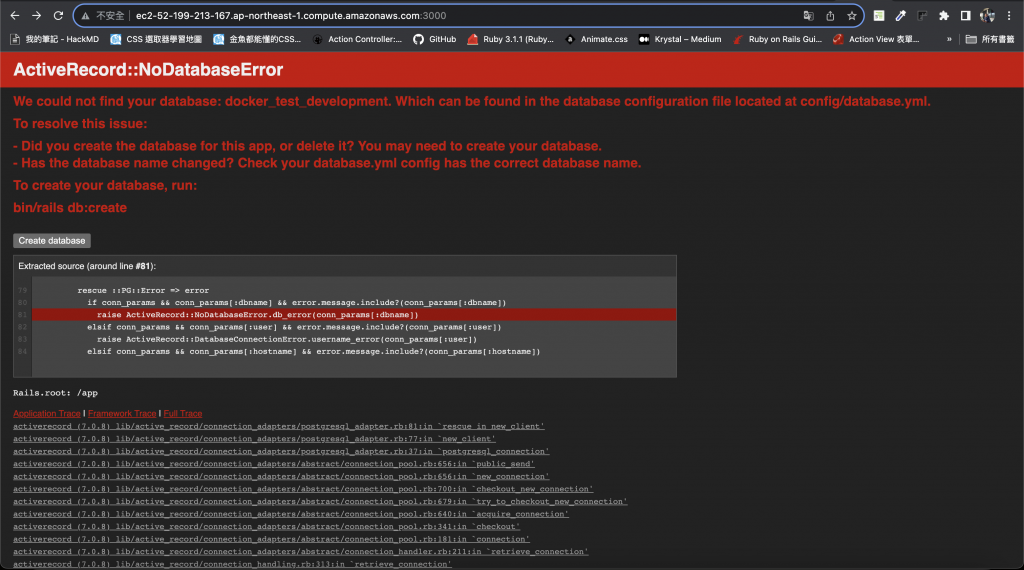The height and width of the screenshot is (570, 1024).
Task: Open Chrome three-dot menu
Action: pos(1009,16)
